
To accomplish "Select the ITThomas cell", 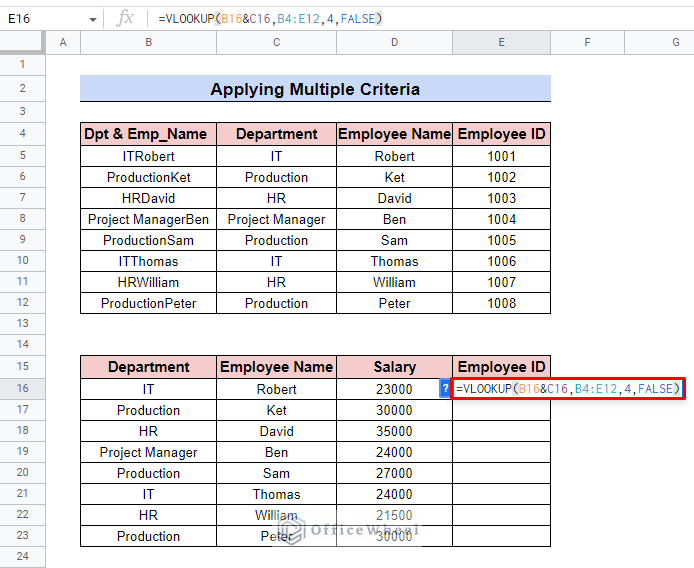I will point(148,261).
